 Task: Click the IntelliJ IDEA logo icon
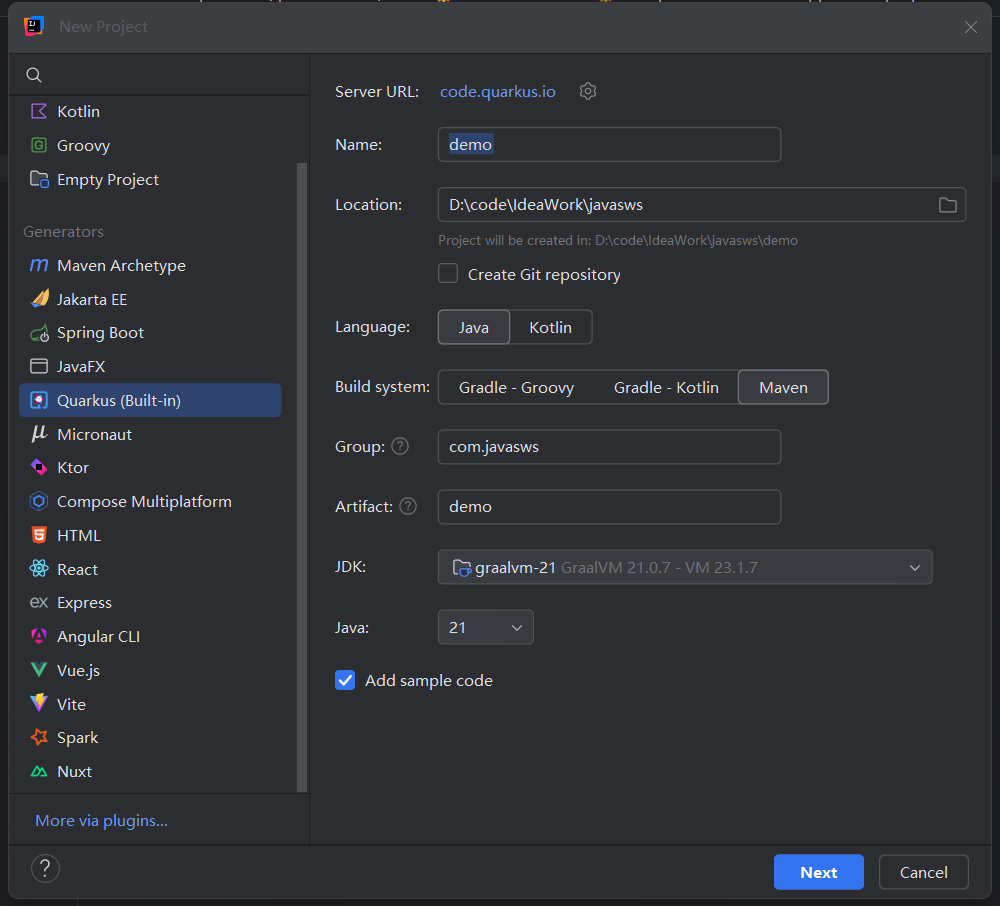coord(33,26)
